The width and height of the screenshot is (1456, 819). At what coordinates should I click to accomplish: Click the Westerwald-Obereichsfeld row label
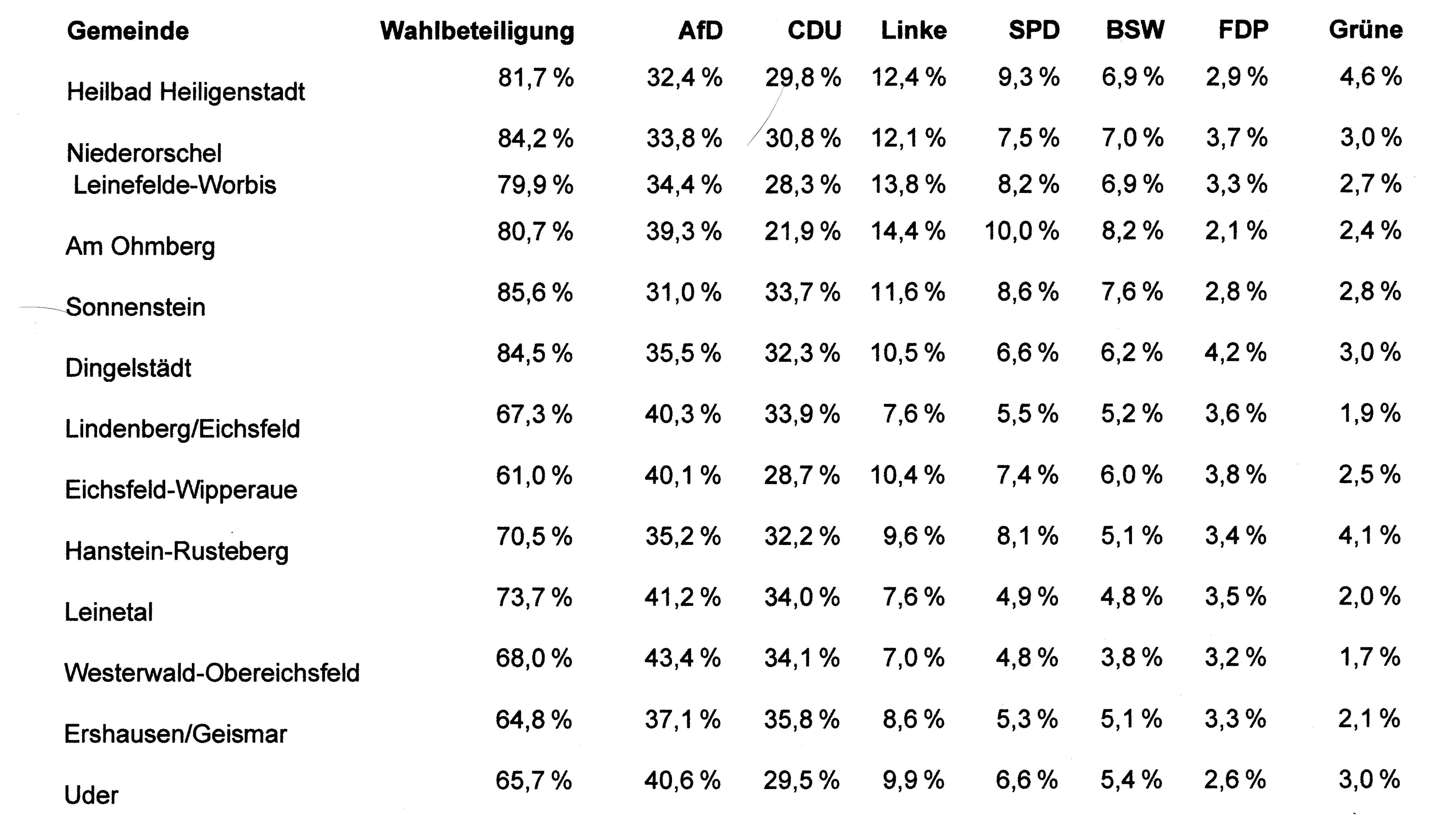(212, 673)
